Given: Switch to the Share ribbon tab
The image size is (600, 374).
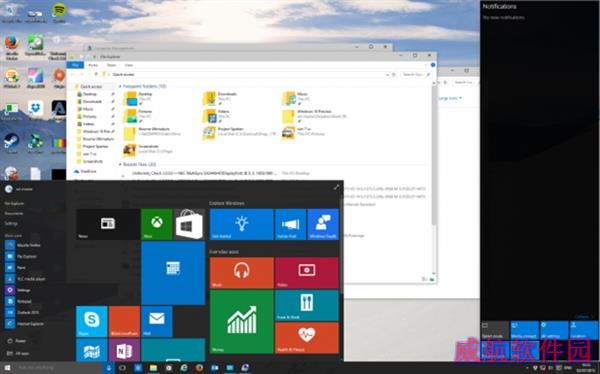Looking at the screenshot, I should [x=111, y=65].
